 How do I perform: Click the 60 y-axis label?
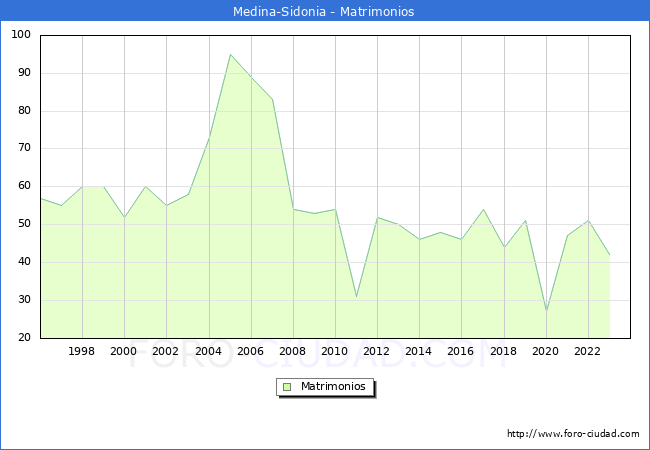pos(24,186)
